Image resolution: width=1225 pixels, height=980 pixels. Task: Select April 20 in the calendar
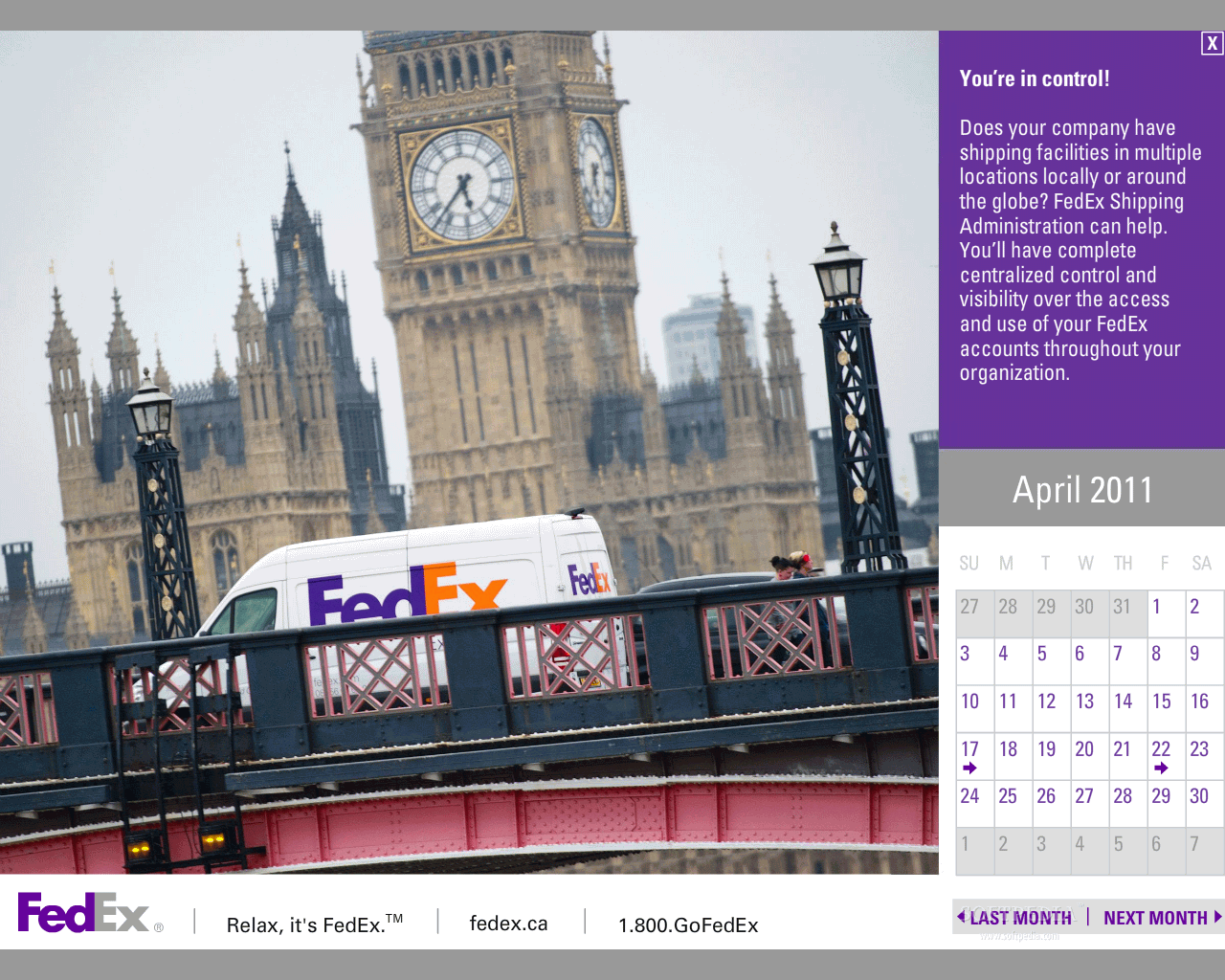pos(1090,756)
